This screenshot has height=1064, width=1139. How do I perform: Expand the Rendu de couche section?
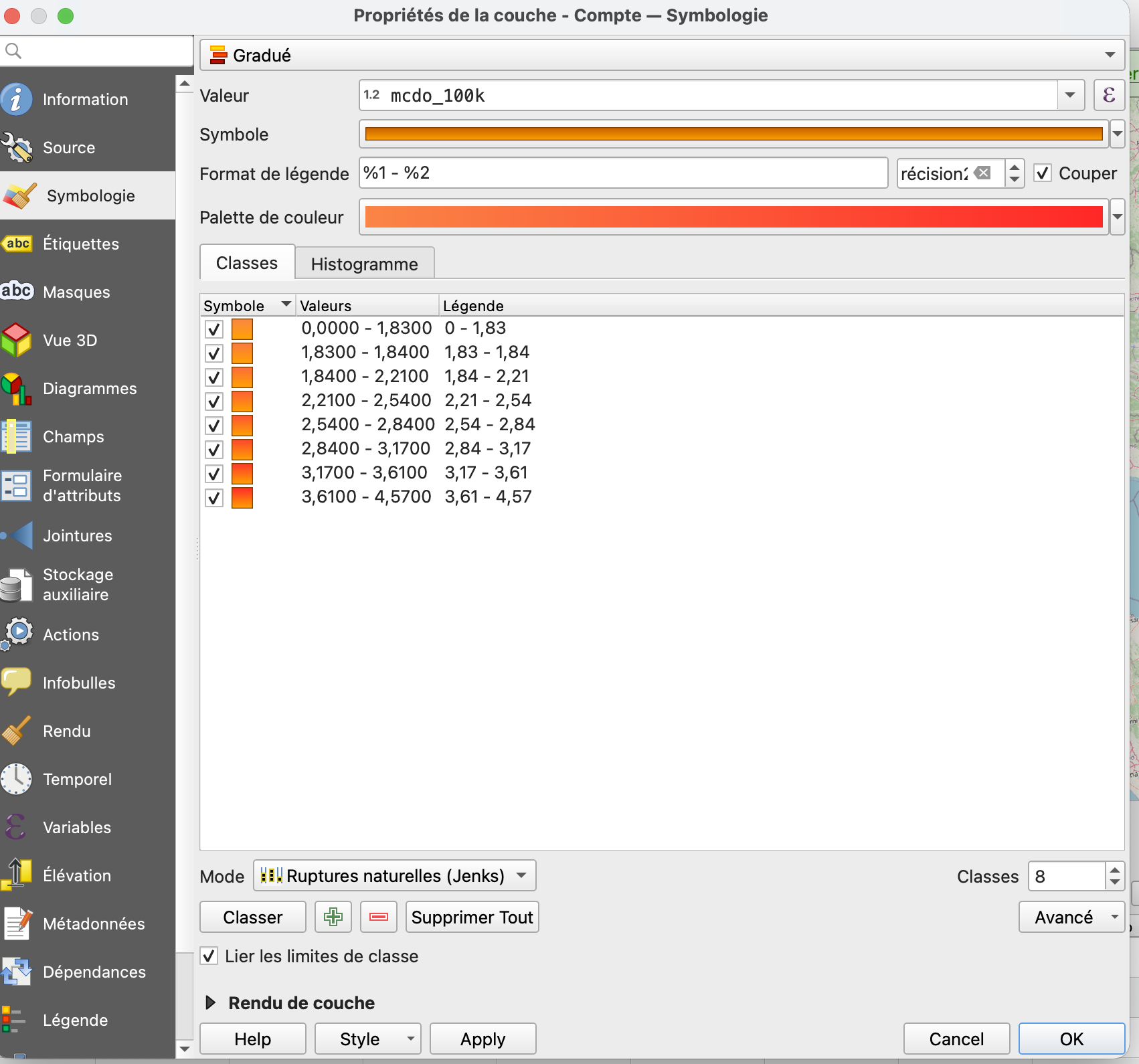pyautogui.click(x=211, y=1002)
